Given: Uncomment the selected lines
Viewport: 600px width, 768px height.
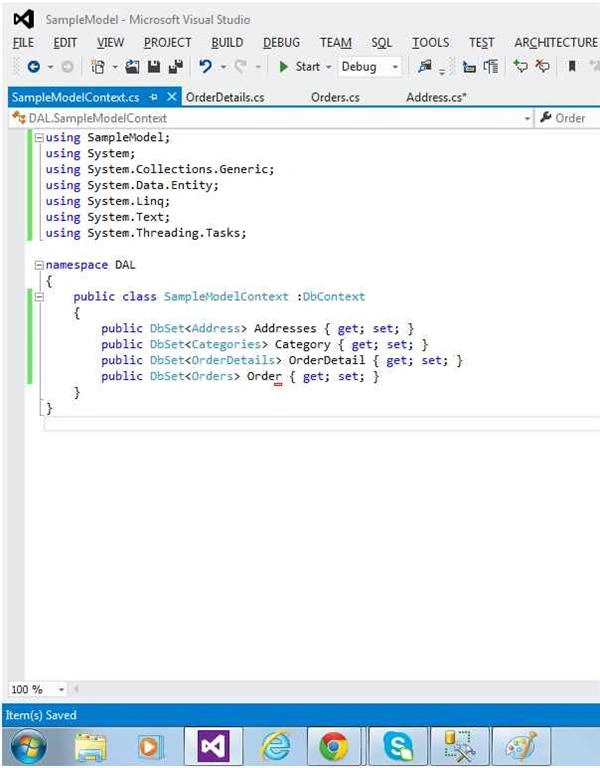Looking at the screenshot, I should tap(542, 66).
